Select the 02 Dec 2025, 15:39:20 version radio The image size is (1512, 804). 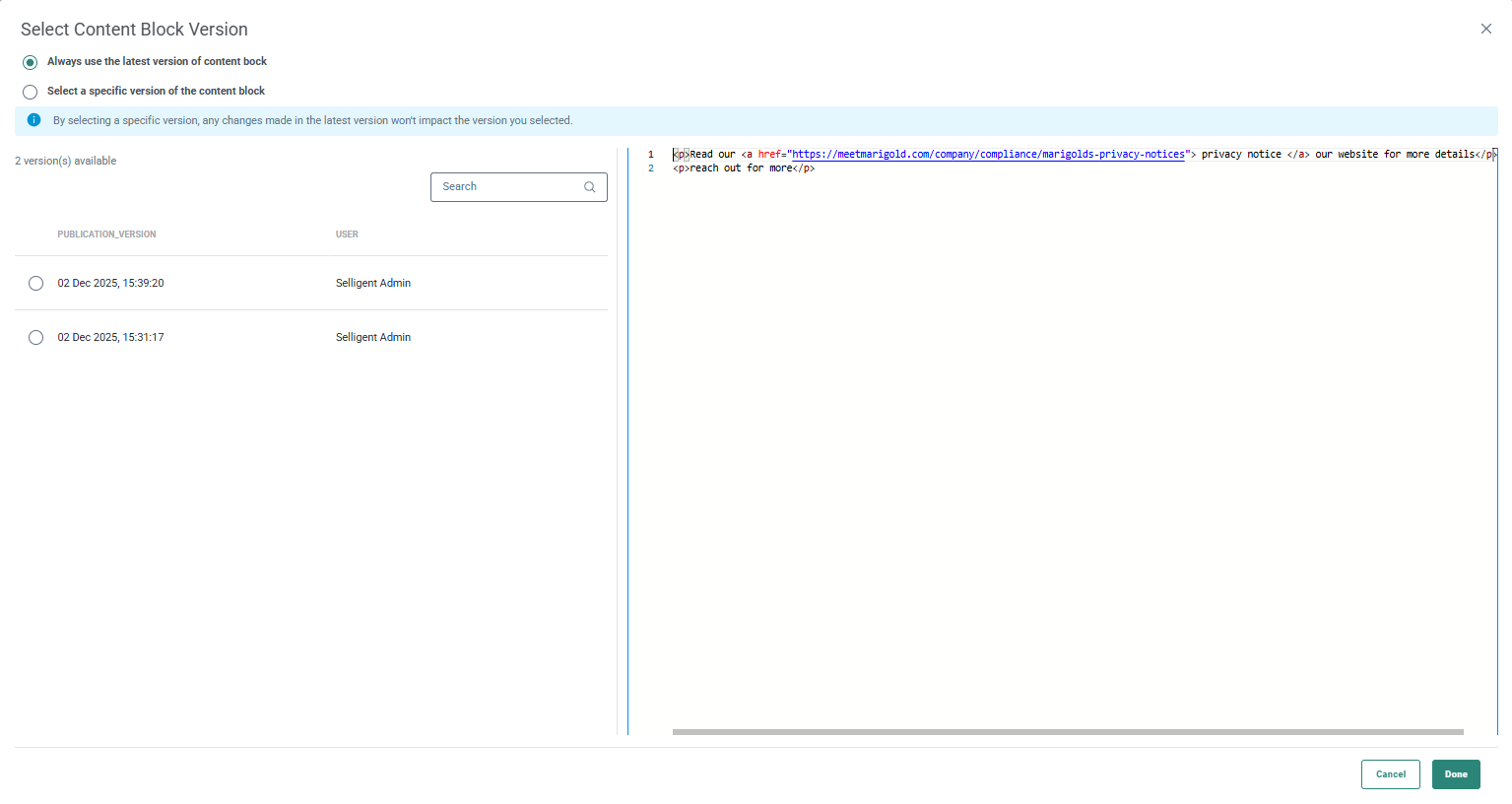(36, 284)
